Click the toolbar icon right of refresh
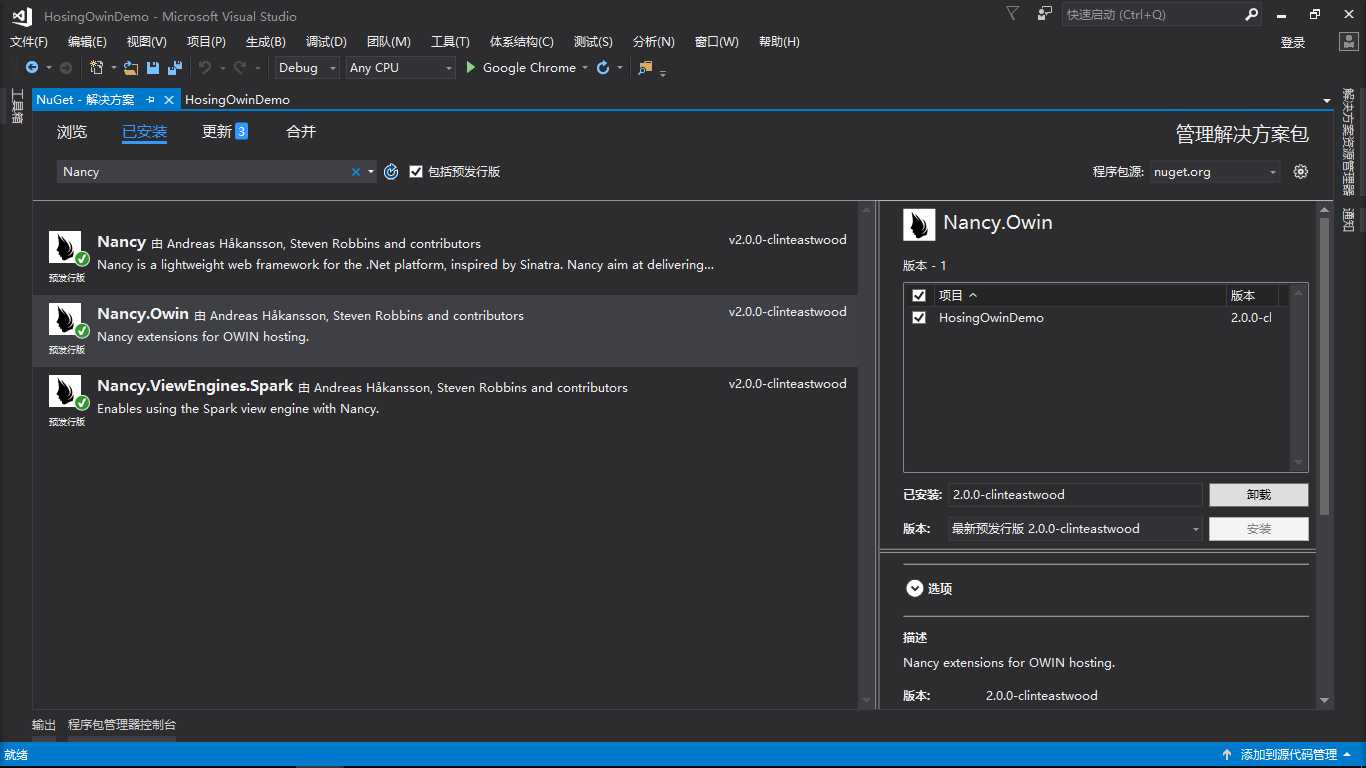 click(645, 67)
